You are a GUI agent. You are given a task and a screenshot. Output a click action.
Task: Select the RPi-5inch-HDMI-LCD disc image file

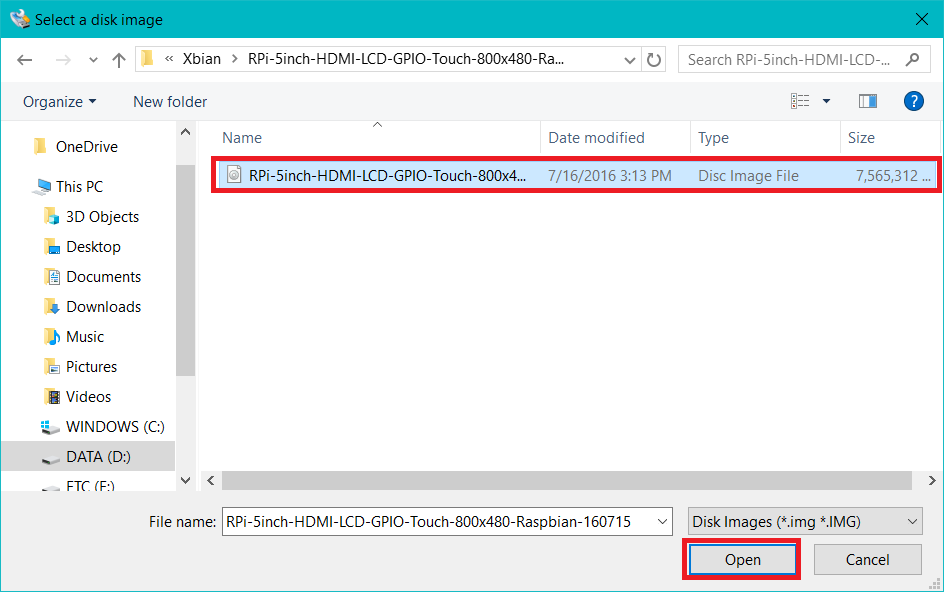(575, 175)
